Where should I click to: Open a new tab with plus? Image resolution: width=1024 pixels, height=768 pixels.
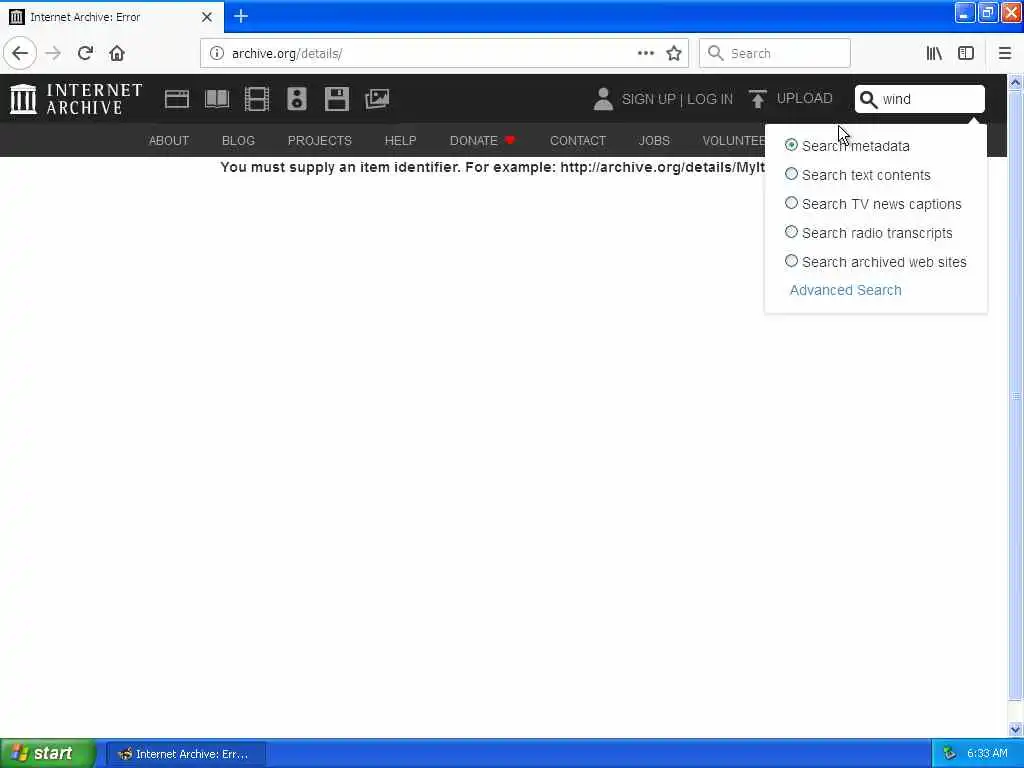pos(241,16)
